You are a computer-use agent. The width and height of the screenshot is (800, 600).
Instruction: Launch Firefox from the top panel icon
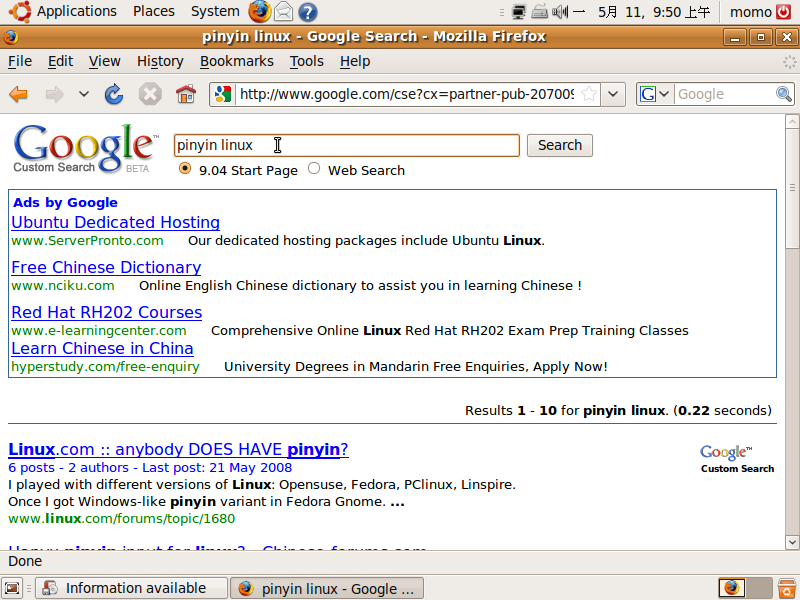coord(259,12)
